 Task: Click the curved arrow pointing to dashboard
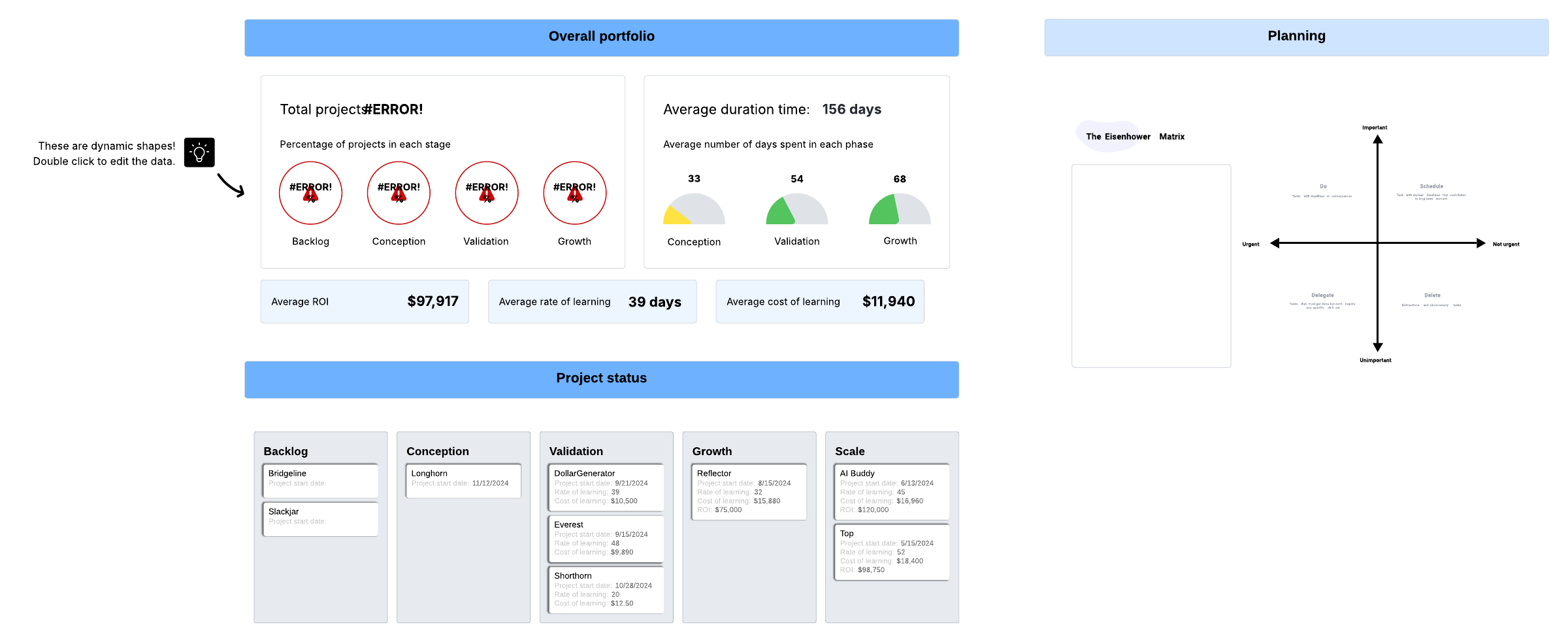pyautogui.click(x=231, y=185)
